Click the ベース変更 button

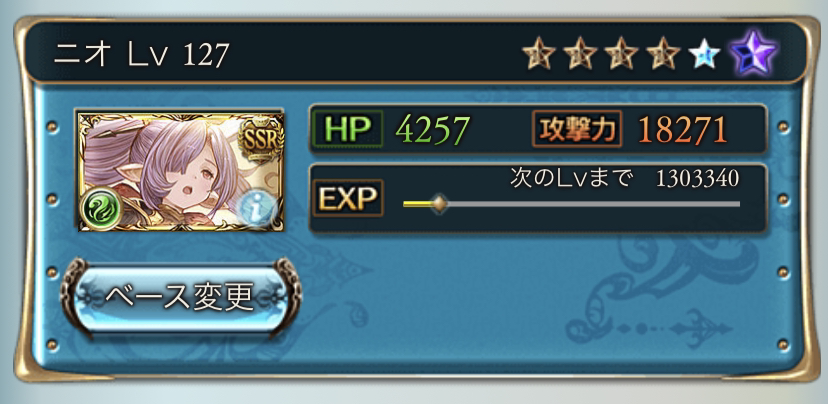pyautogui.click(x=181, y=299)
